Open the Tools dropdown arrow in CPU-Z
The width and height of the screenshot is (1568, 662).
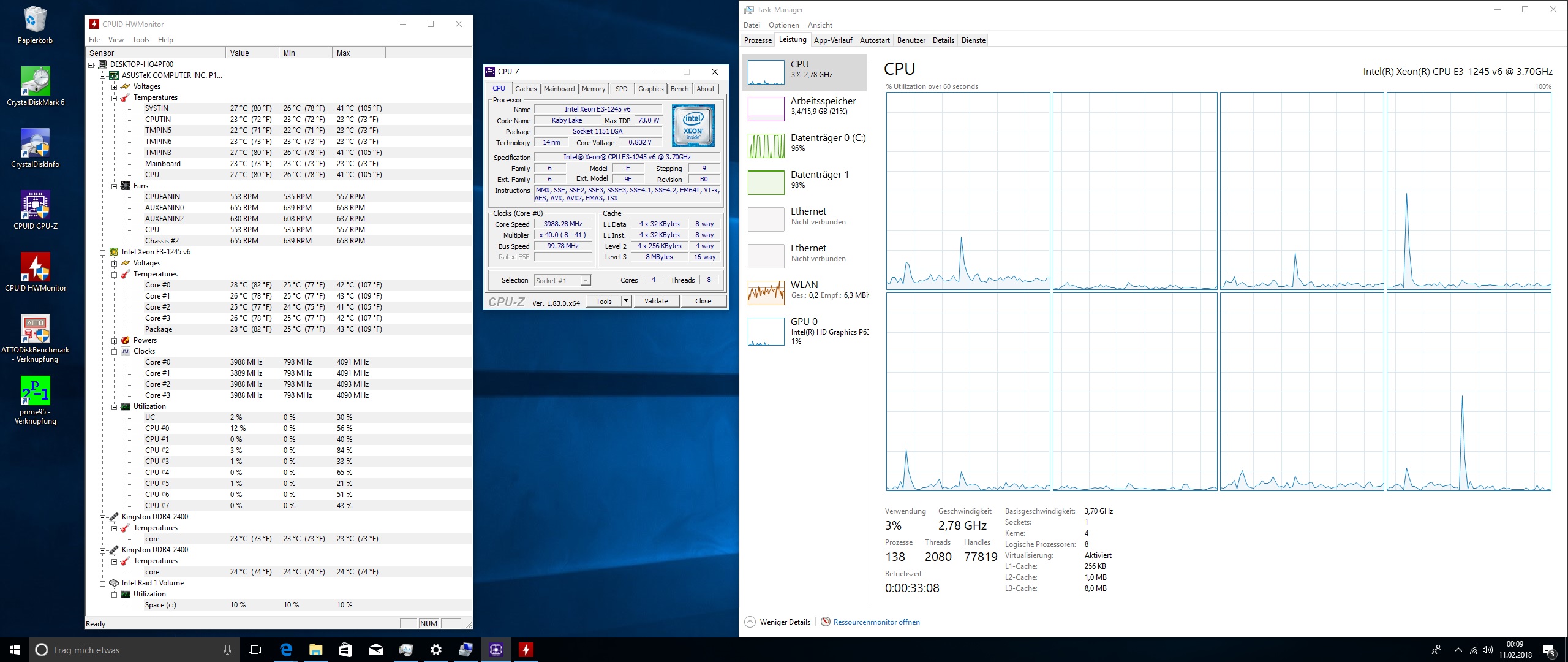(626, 301)
